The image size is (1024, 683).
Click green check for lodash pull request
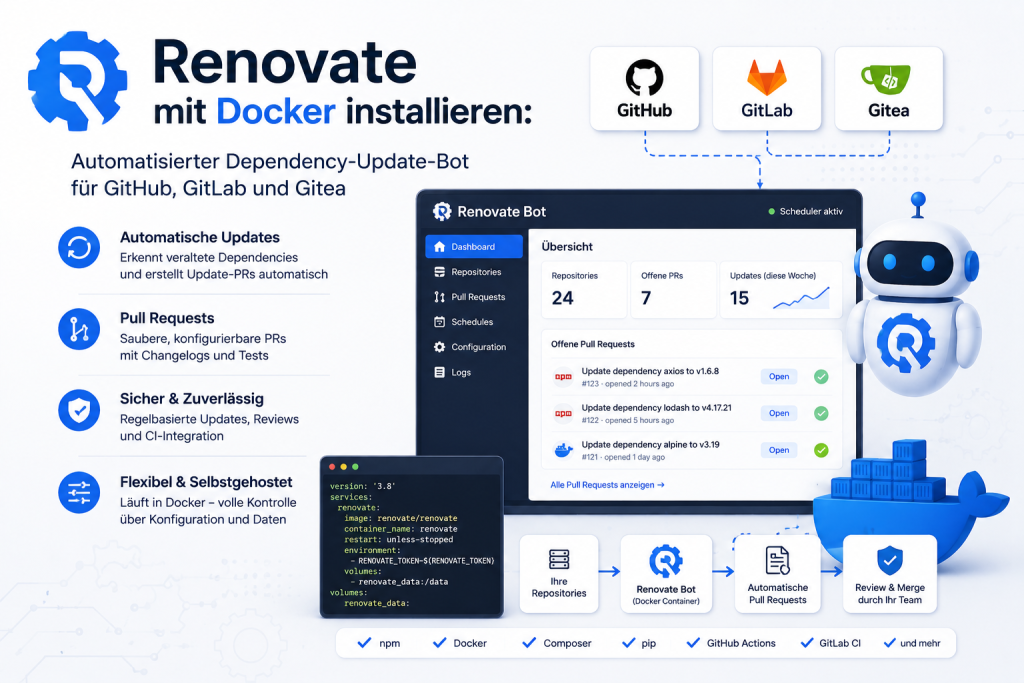[x=821, y=413]
